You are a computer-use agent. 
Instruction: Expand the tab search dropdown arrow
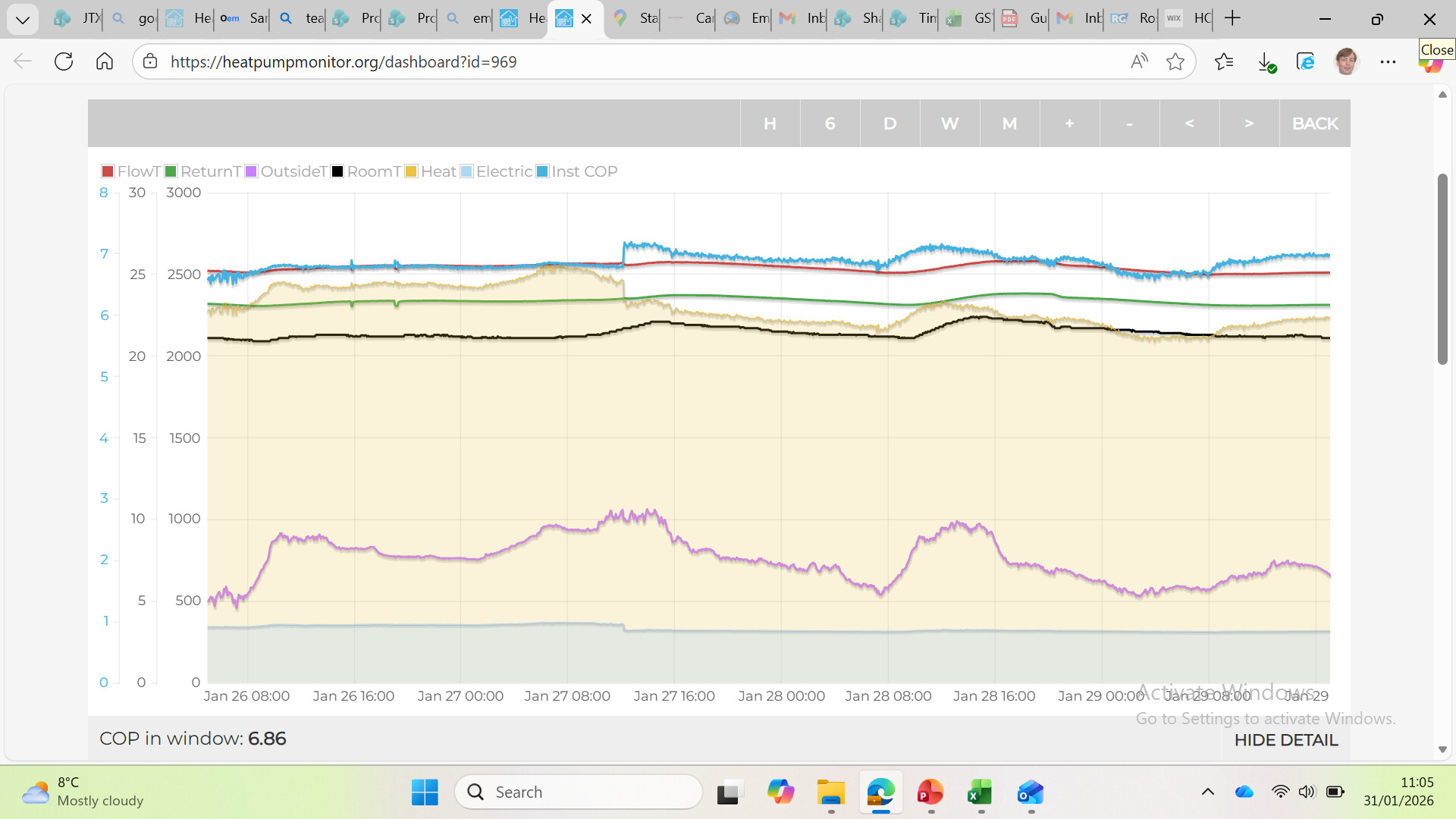pos(22,18)
